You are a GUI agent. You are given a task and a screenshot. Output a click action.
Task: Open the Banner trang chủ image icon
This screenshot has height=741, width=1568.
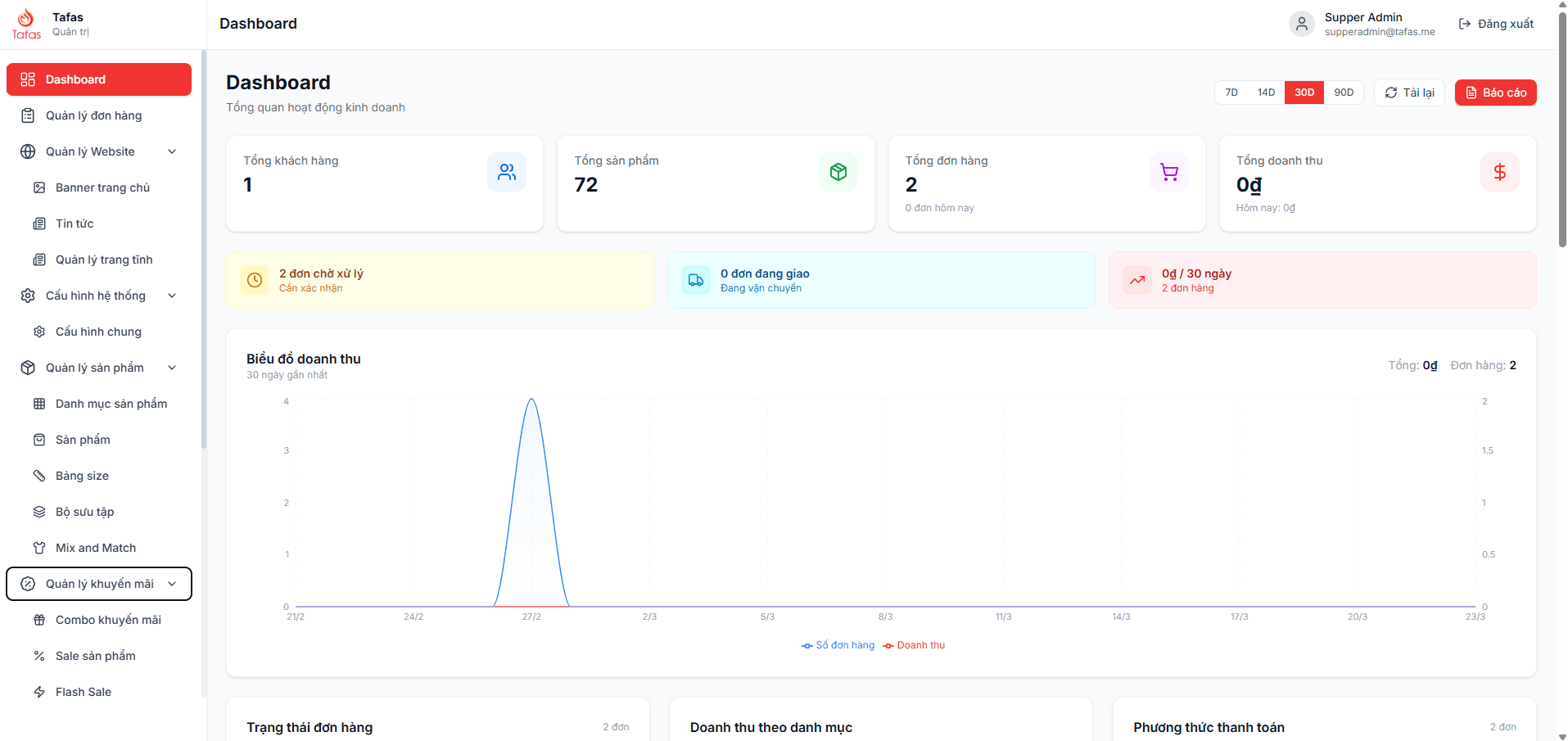39,187
